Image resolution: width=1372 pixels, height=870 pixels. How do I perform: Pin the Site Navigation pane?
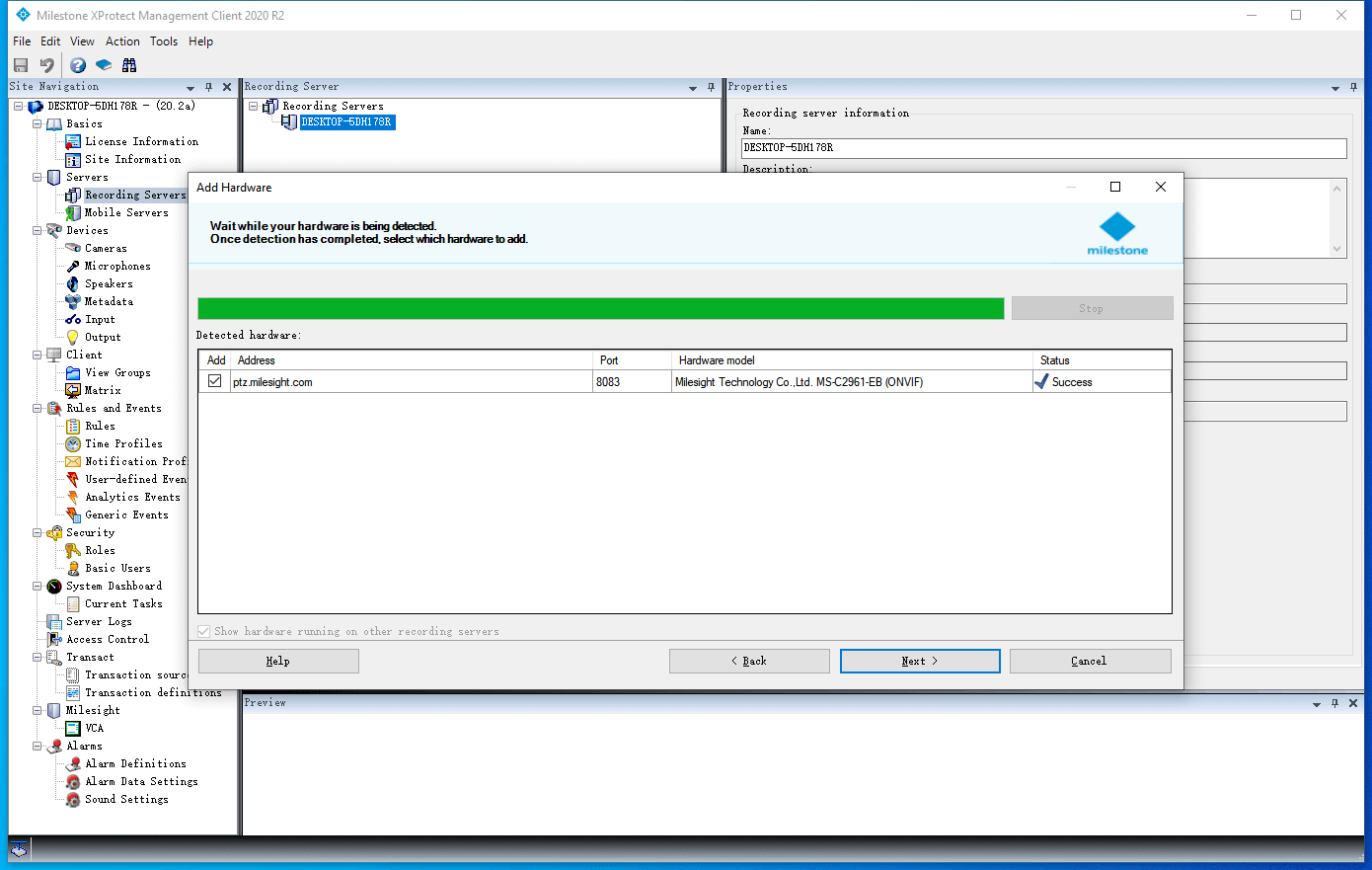tap(208, 87)
